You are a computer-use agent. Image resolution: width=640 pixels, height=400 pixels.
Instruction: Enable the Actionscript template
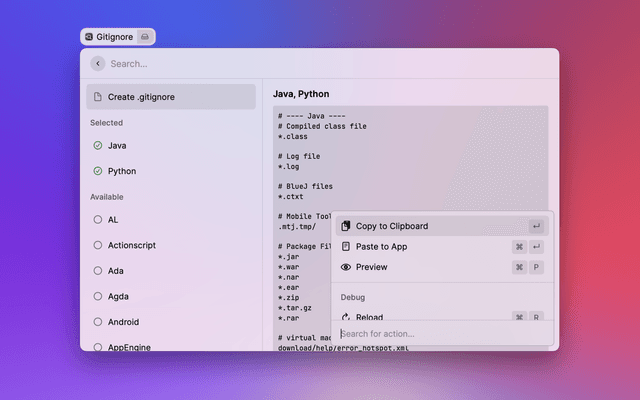point(97,245)
